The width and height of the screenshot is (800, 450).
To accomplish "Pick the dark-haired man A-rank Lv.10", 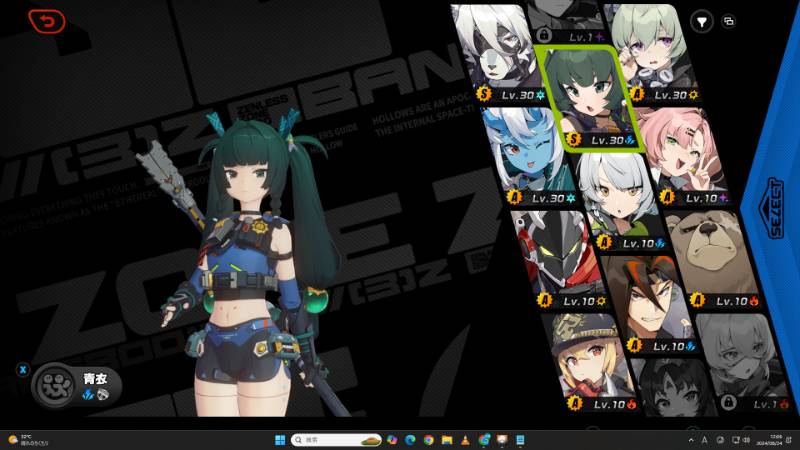I will tap(651, 305).
